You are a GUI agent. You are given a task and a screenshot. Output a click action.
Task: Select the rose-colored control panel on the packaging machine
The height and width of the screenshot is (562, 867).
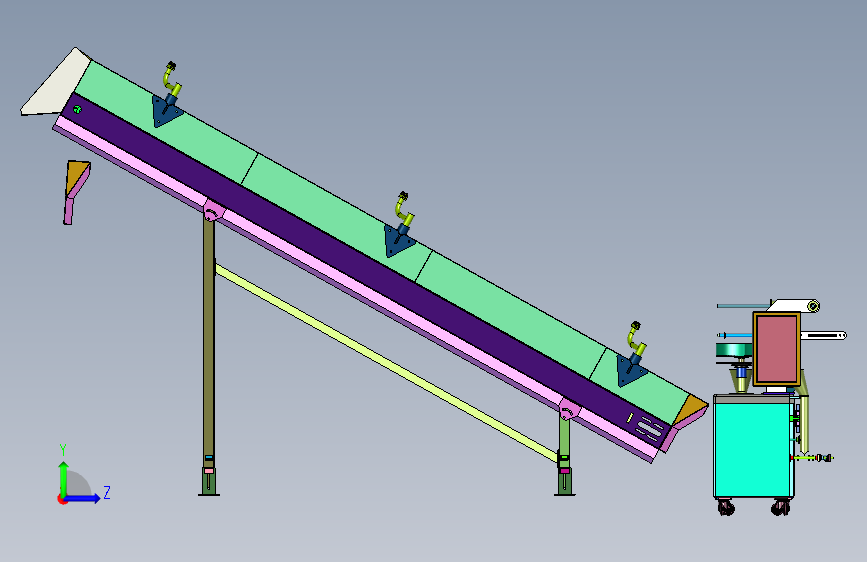(x=776, y=348)
